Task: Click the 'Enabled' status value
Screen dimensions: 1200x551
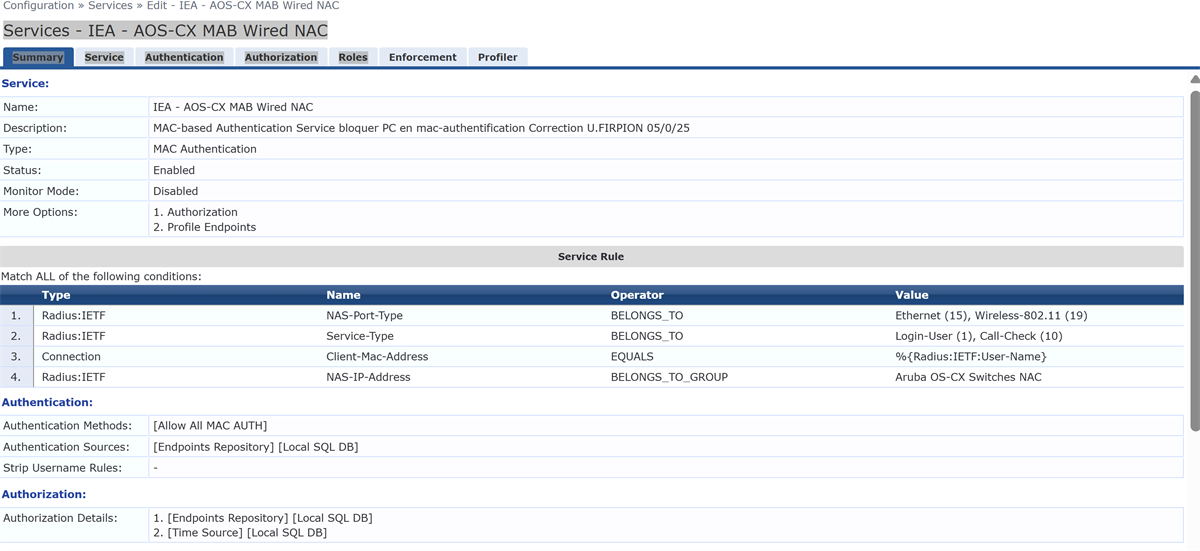Action: (x=174, y=170)
